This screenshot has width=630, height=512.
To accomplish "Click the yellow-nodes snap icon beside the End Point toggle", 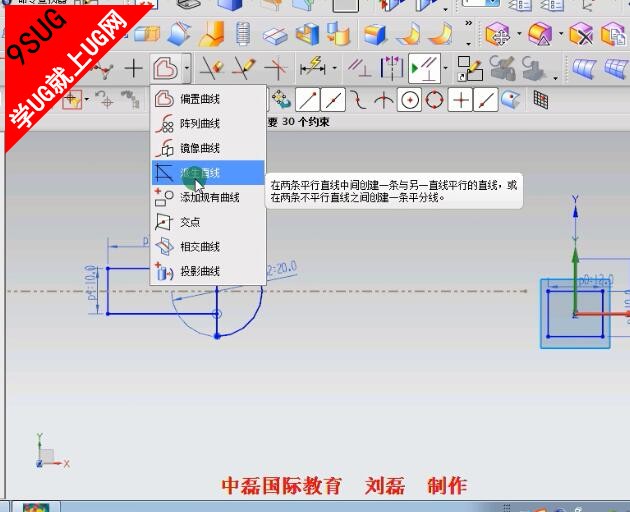I will pyautogui.click(x=281, y=99).
